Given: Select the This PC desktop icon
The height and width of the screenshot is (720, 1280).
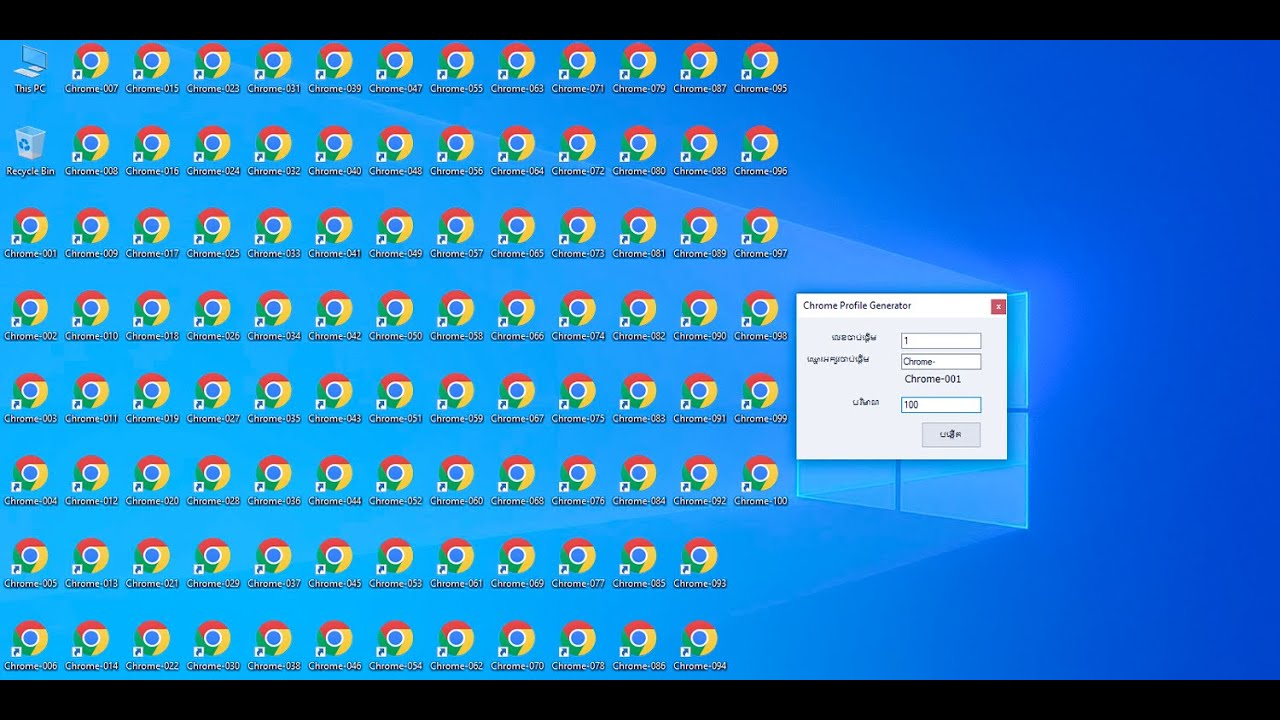Looking at the screenshot, I should [30, 69].
